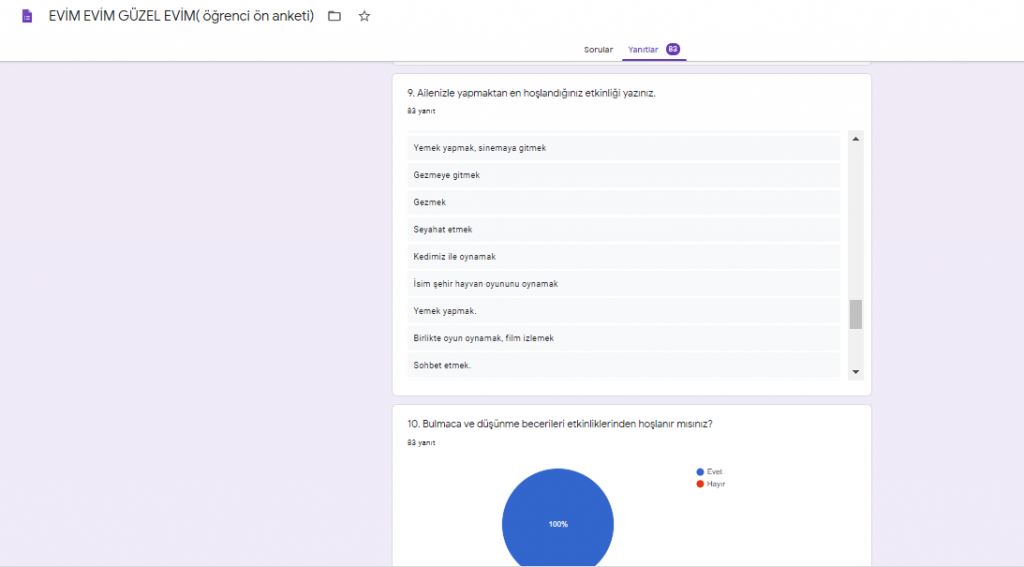Click the blue 100% pie chart slice
Screen dimensions: 1024x567
click(557, 523)
